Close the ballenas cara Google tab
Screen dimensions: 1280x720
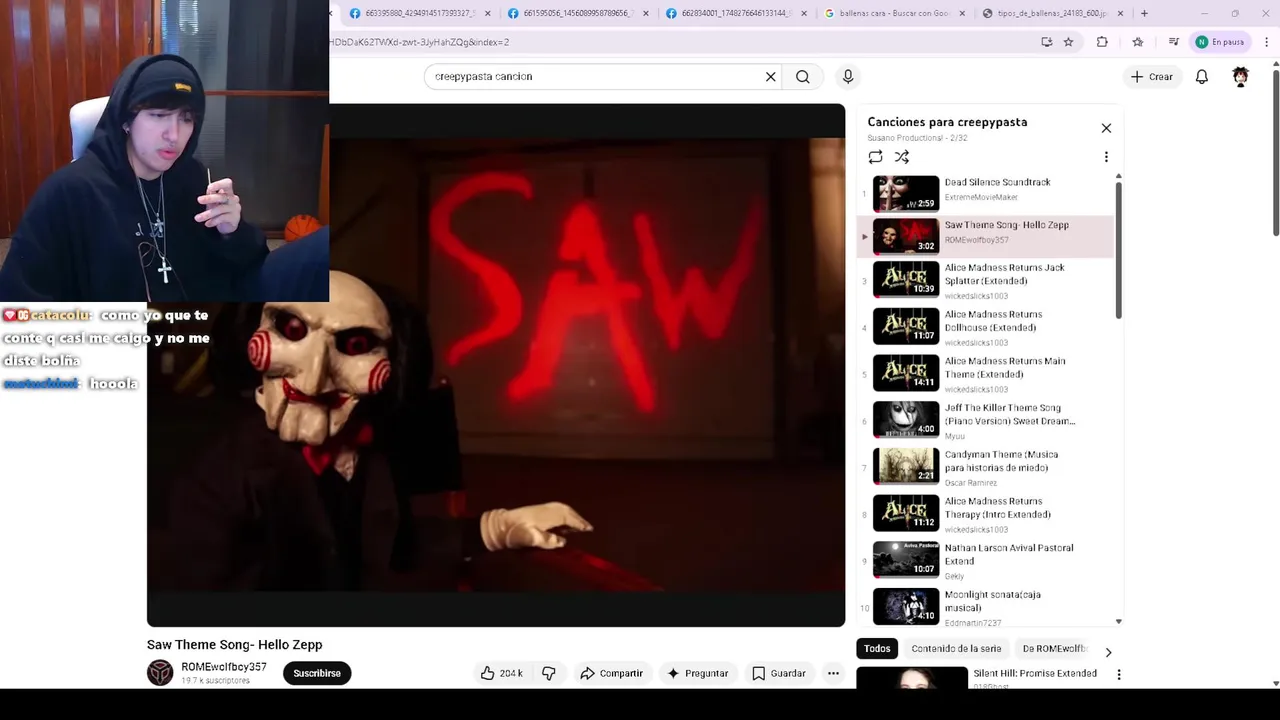(x=962, y=14)
